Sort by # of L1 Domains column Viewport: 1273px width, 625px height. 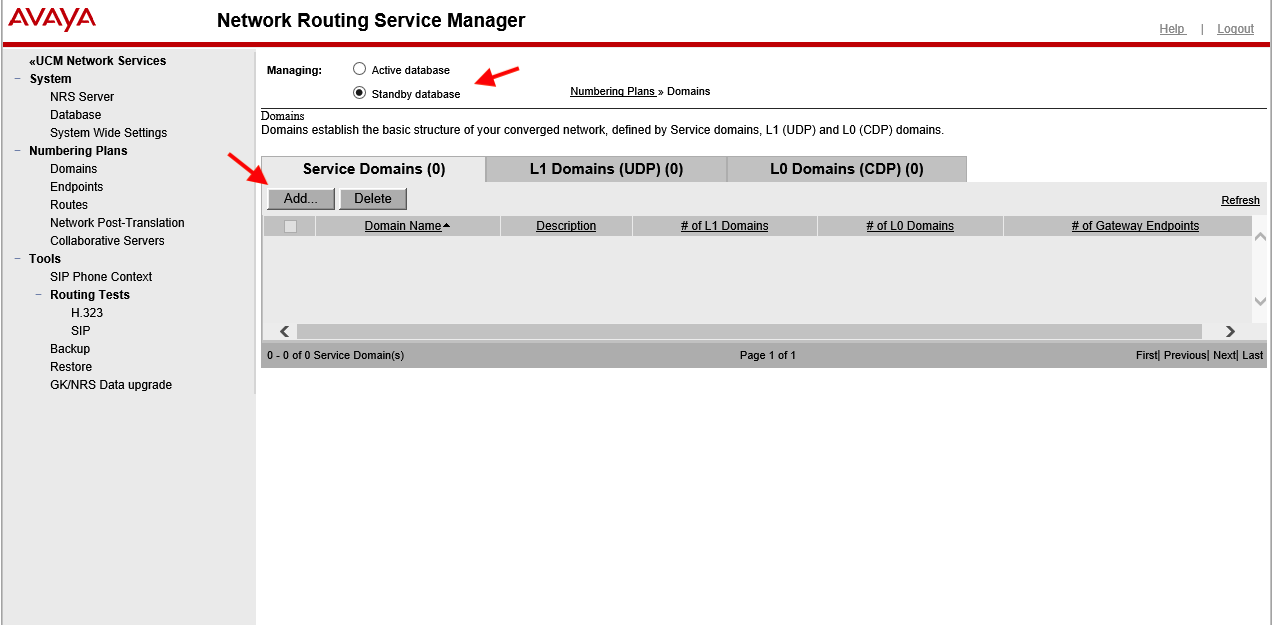(724, 226)
